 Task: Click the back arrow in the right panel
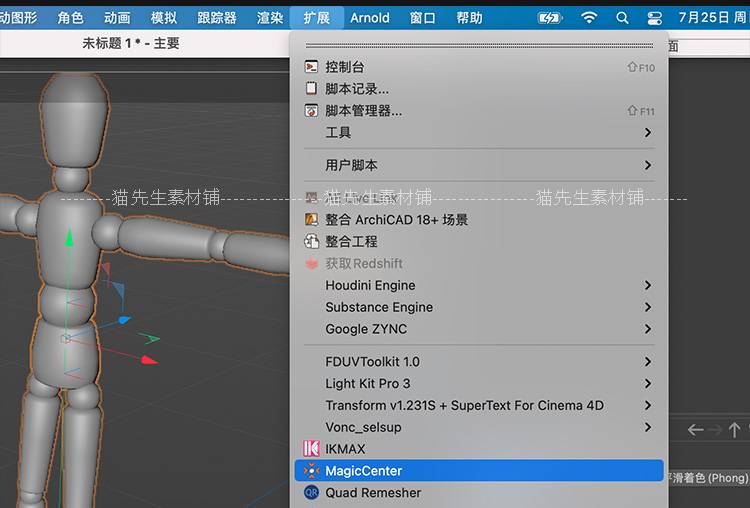coord(695,430)
